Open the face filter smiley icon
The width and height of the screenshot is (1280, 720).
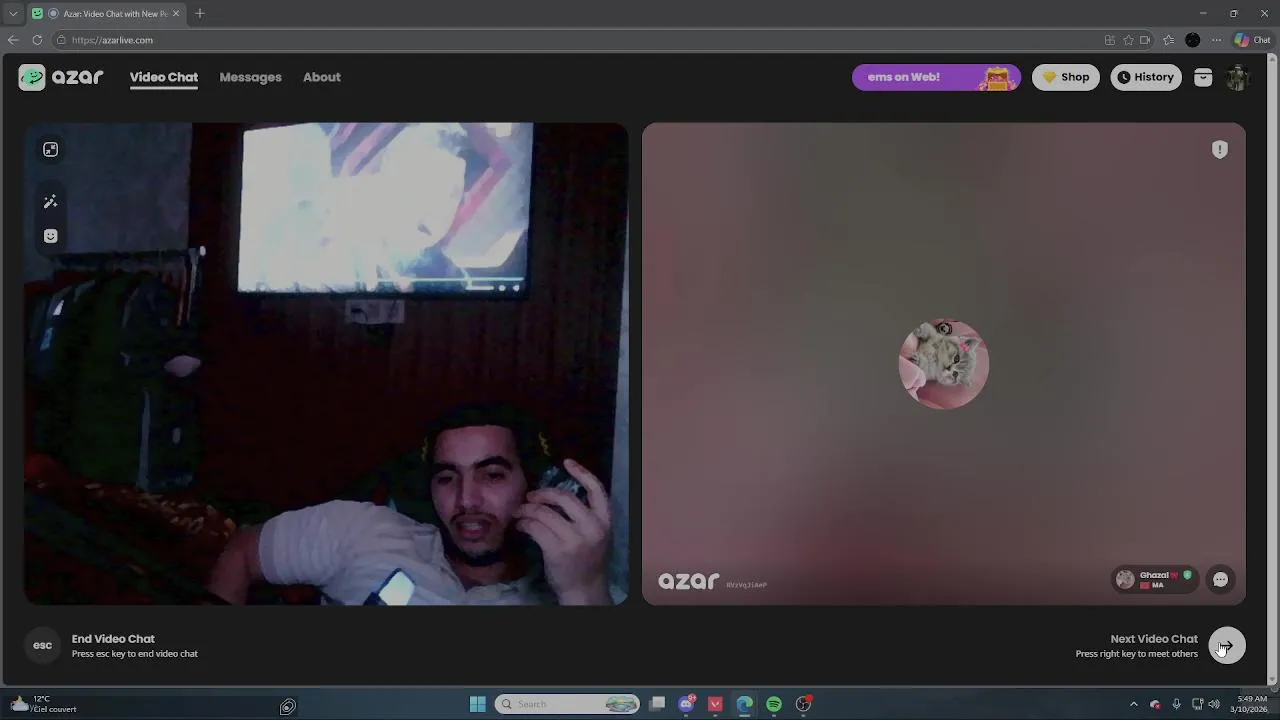click(x=51, y=236)
